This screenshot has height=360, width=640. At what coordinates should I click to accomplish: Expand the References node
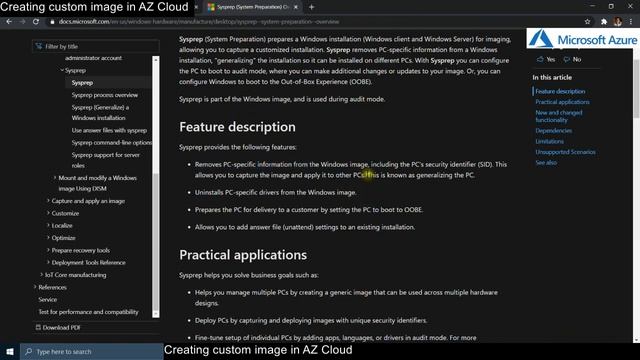tap(35, 287)
